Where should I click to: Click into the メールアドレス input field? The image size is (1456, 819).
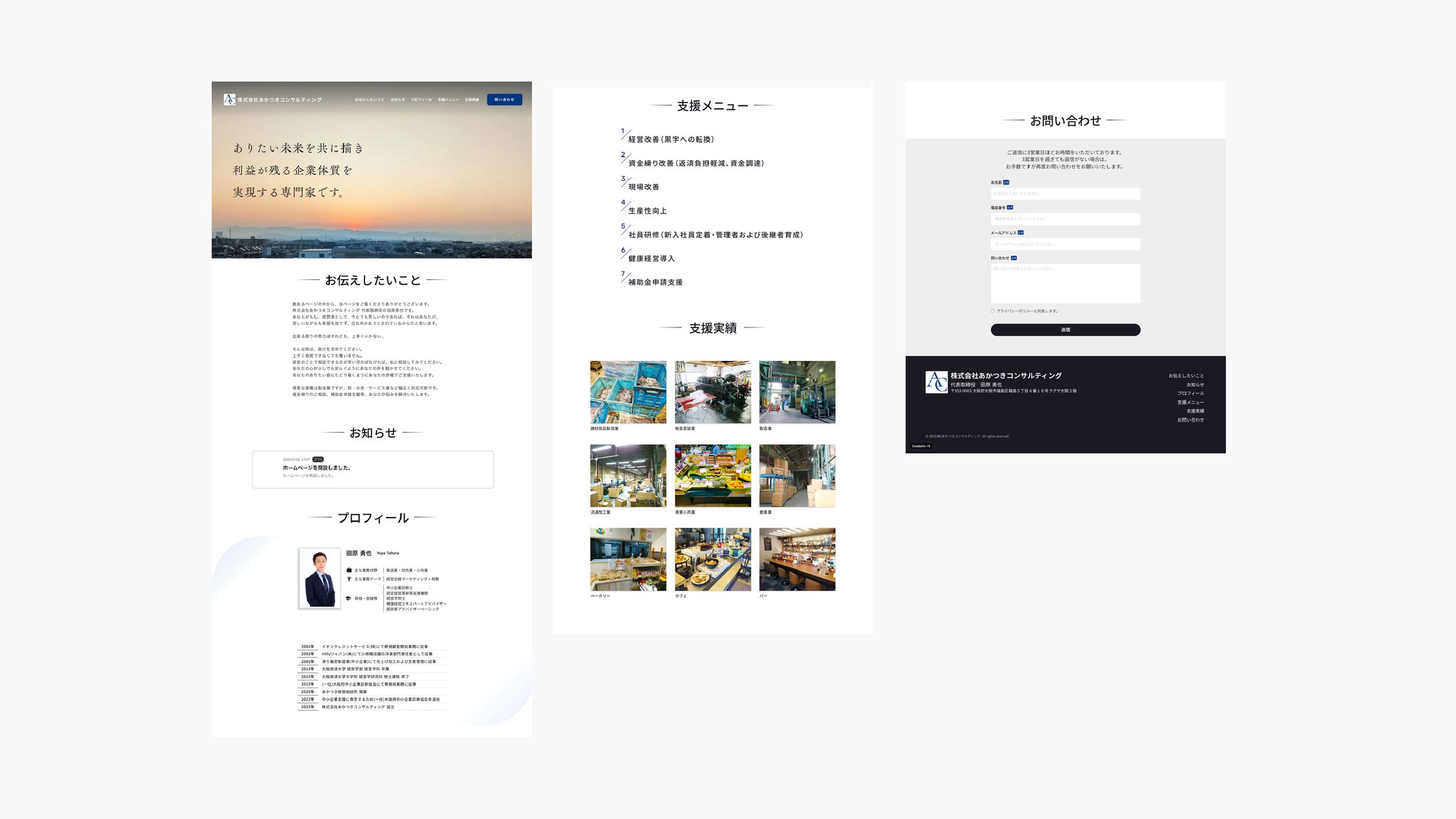click(x=1065, y=244)
